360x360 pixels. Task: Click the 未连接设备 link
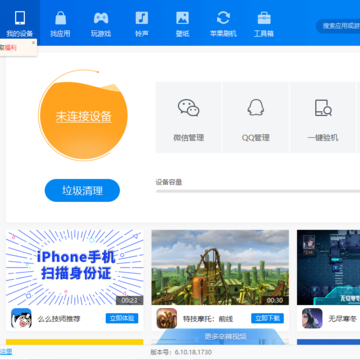[x=83, y=117]
